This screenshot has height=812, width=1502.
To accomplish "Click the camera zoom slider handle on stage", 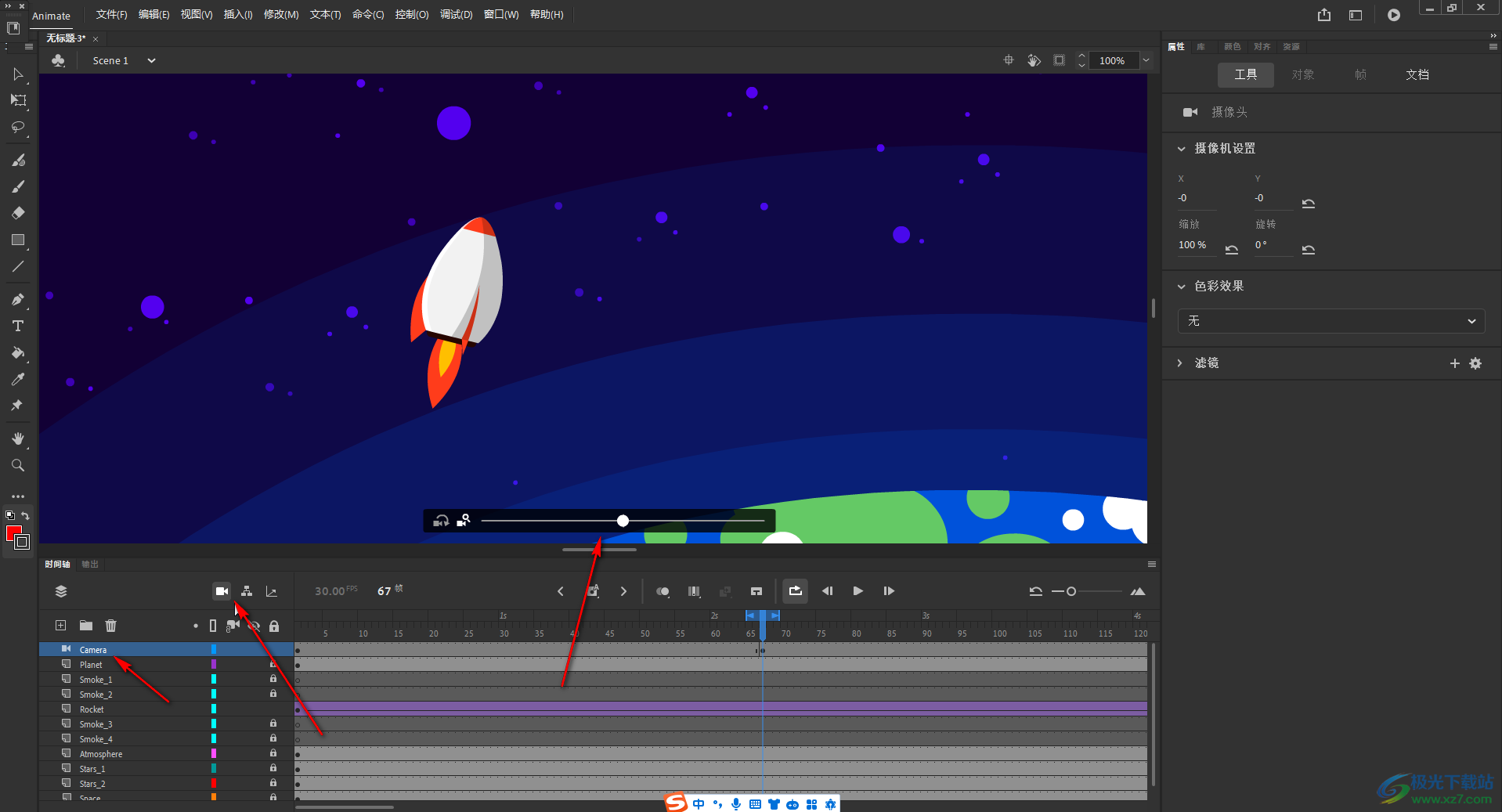I will point(623,521).
